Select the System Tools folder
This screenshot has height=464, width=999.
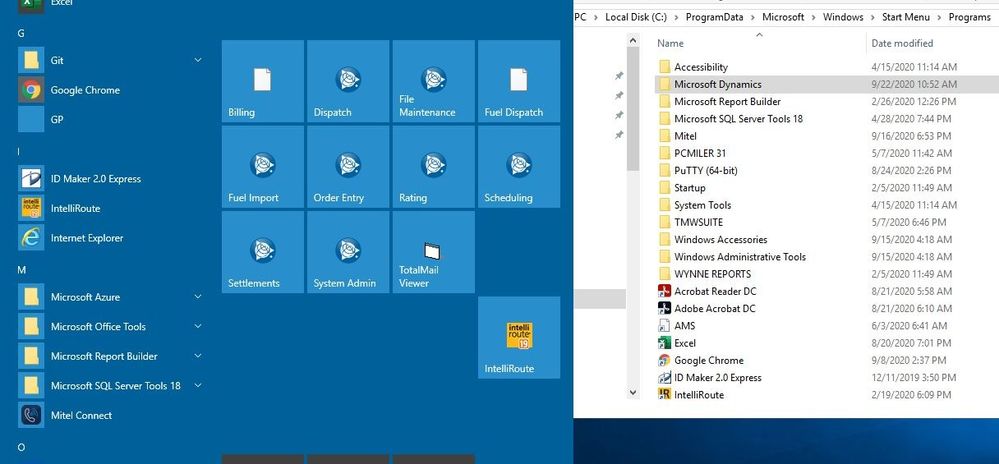pos(694,205)
